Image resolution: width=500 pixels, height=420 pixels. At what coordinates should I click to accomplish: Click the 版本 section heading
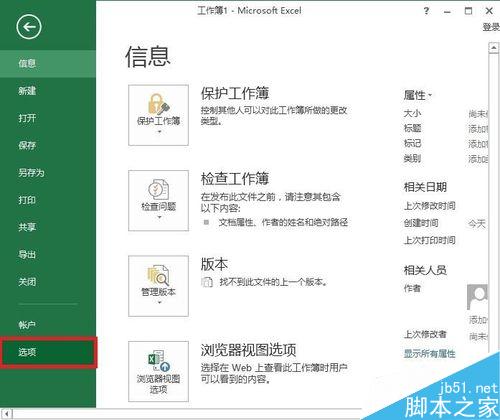pyautogui.click(x=214, y=264)
